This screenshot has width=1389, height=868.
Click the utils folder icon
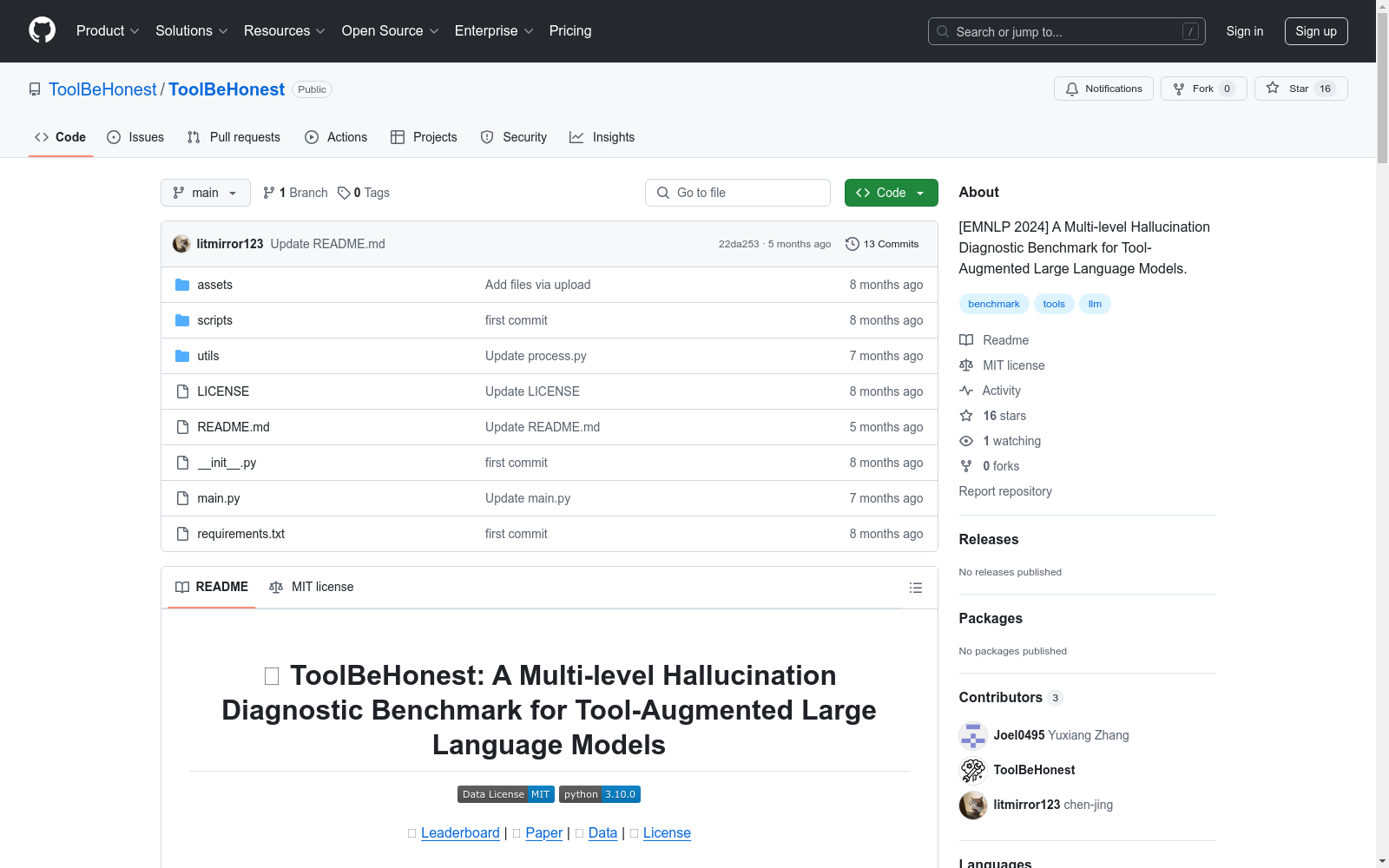tap(182, 356)
